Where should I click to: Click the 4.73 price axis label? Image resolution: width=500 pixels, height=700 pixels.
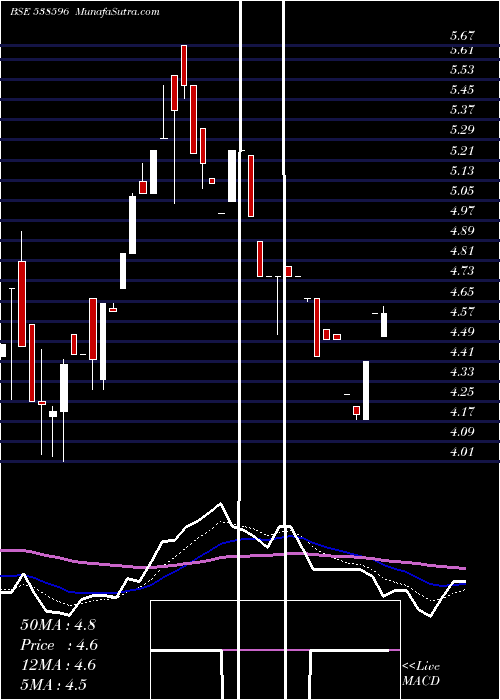[x=462, y=271]
